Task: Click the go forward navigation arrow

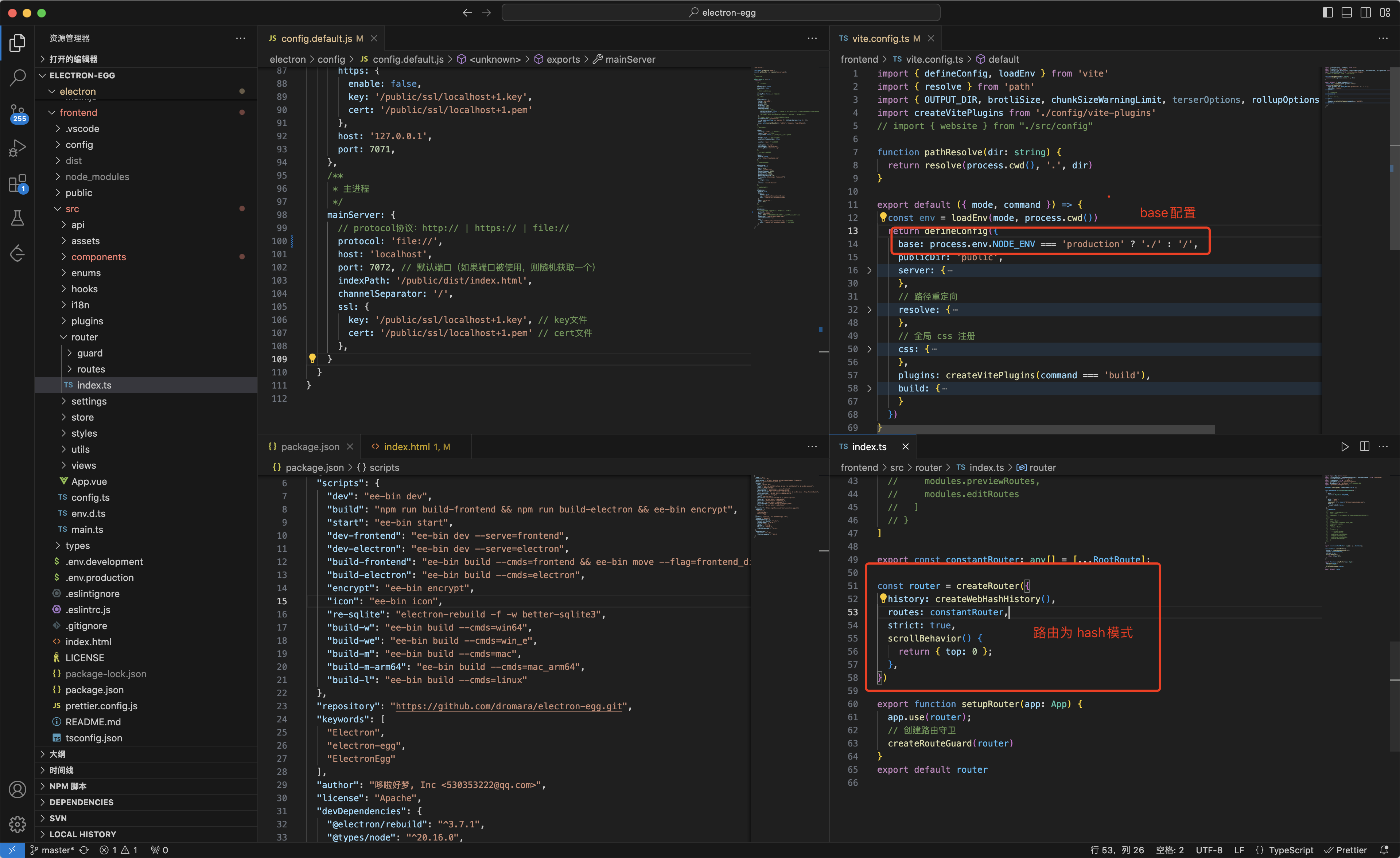Action: [486, 12]
